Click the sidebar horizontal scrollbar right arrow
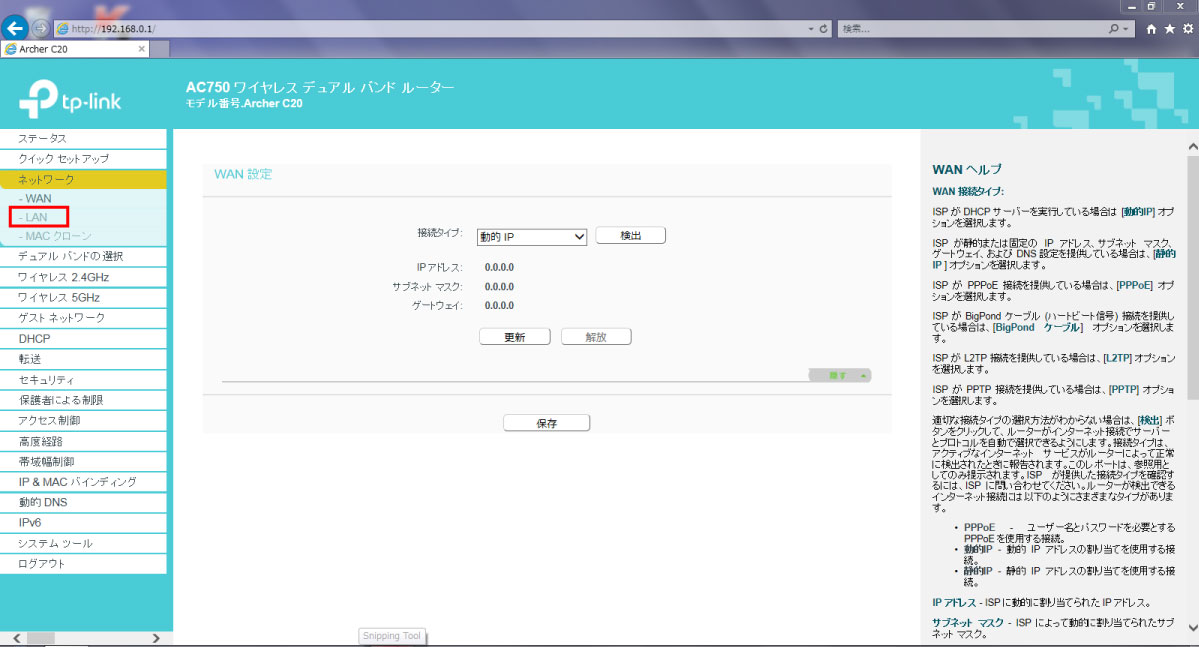 click(x=155, y=638)
